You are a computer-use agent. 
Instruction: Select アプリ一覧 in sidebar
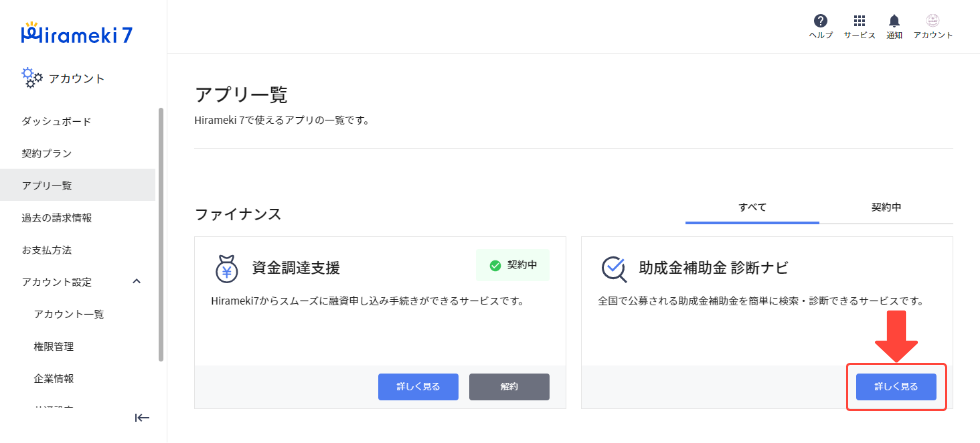pos(78,185)
